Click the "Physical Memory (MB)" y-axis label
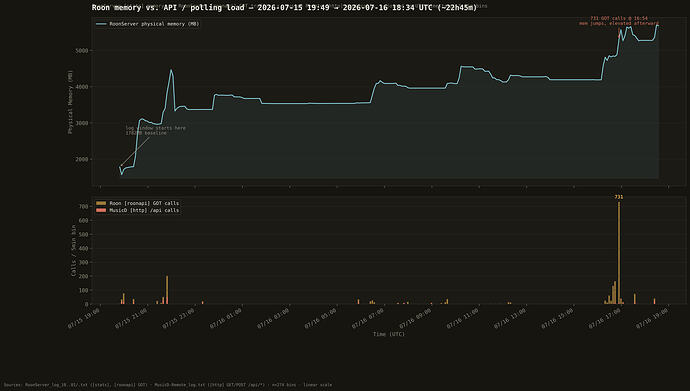The height and width of the screenshot is (391, 690). (70, 102)
